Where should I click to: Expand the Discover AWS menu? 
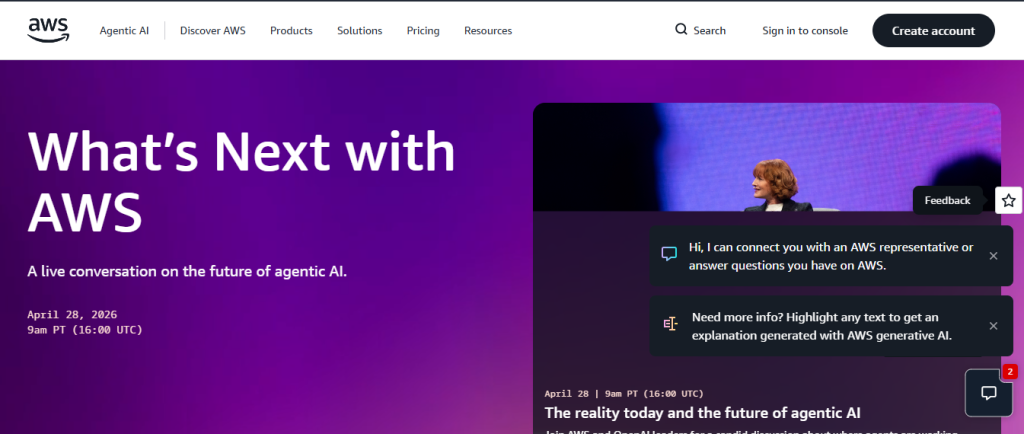212,31
